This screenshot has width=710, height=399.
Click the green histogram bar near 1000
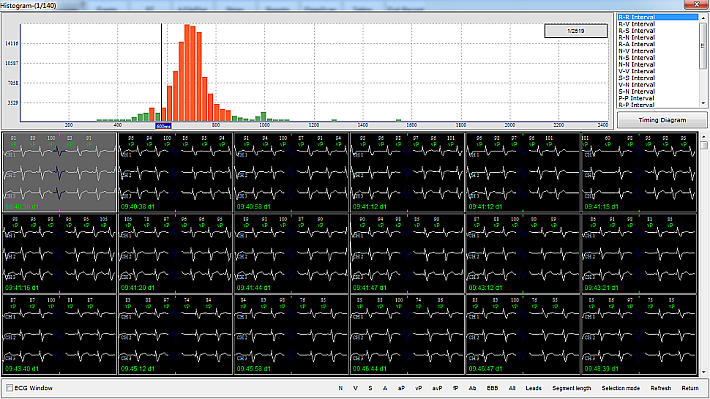(x=264, y=117)
